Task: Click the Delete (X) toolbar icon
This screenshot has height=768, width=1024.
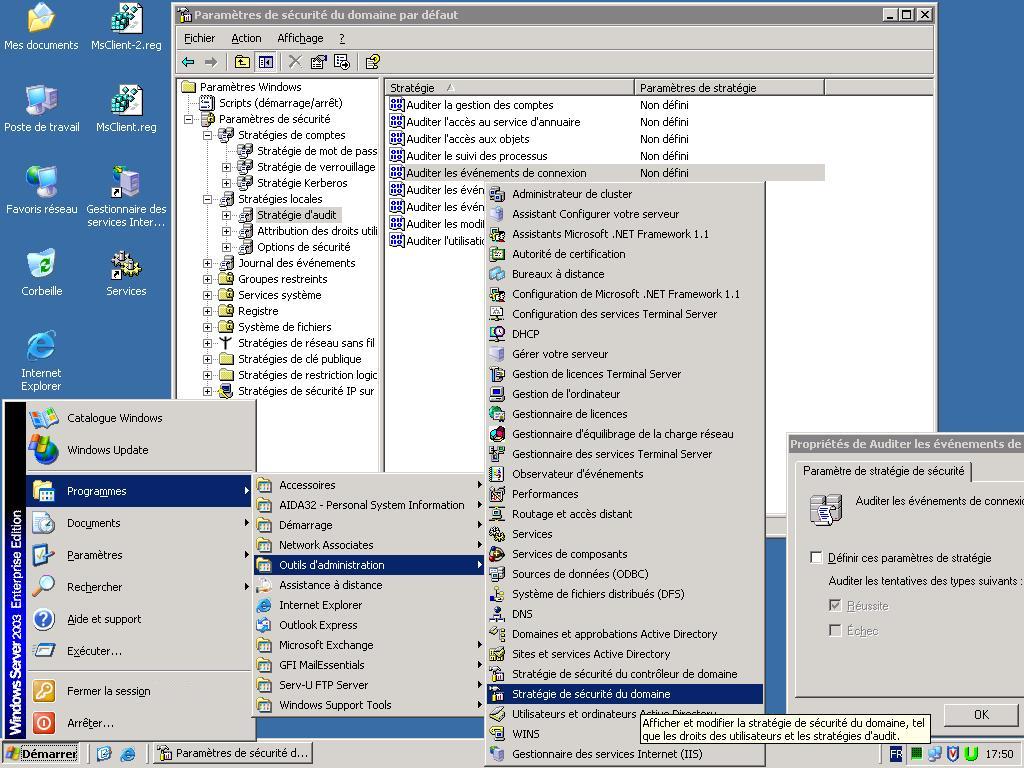Action: [295, 62]
